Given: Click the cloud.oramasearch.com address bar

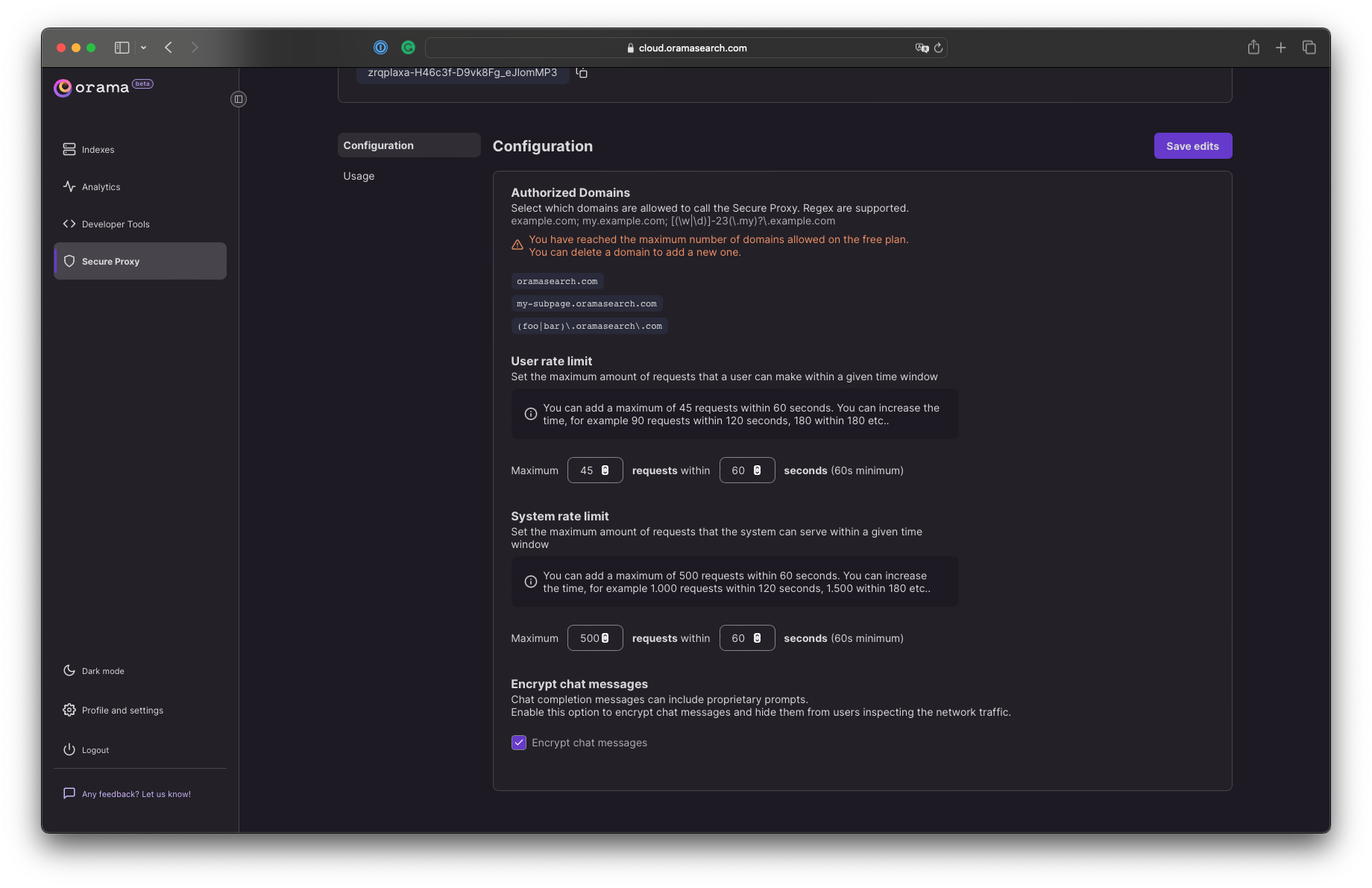Looking at the screenshot, I should click(x=686, y=48).
